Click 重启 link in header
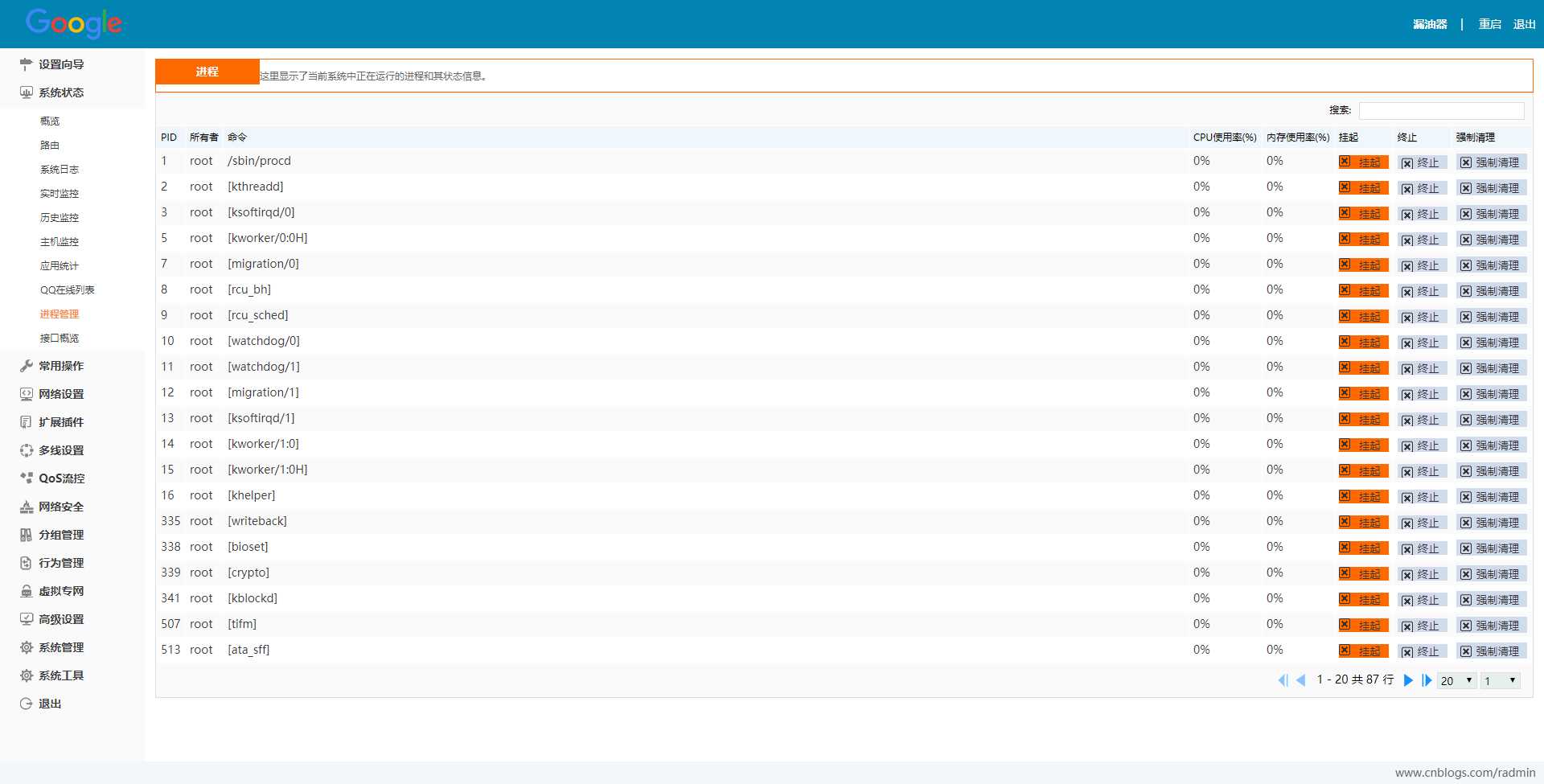The width and height of the screenshot is (1544, 784). 1489,24
